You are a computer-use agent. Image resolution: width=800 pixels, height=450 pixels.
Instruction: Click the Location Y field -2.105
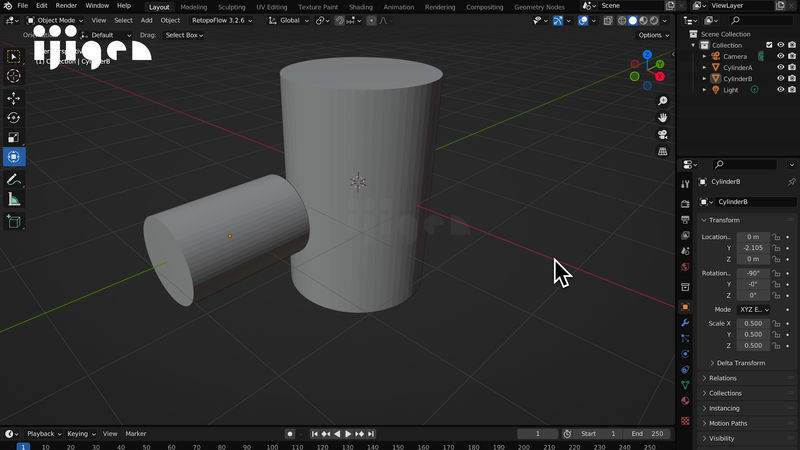(753, 248)
